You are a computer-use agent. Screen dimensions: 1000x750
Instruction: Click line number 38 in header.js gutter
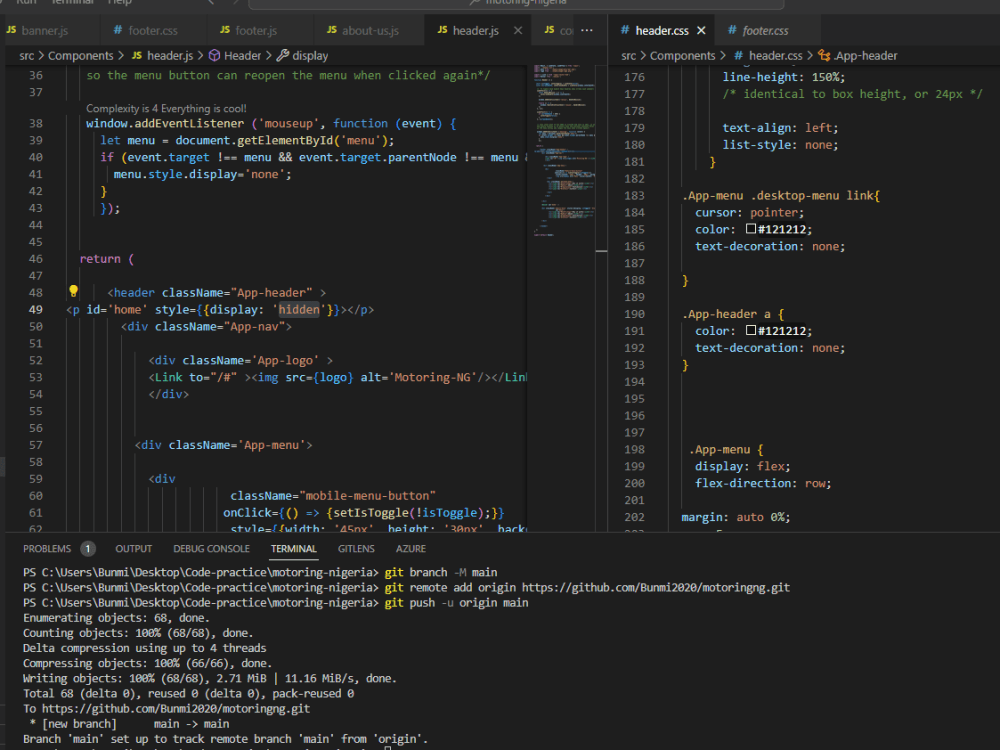pos(36,123)
